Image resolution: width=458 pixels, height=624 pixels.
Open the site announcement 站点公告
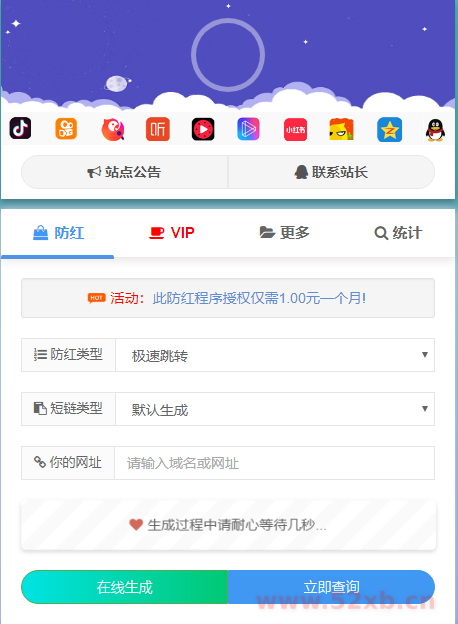click(125, 172)
